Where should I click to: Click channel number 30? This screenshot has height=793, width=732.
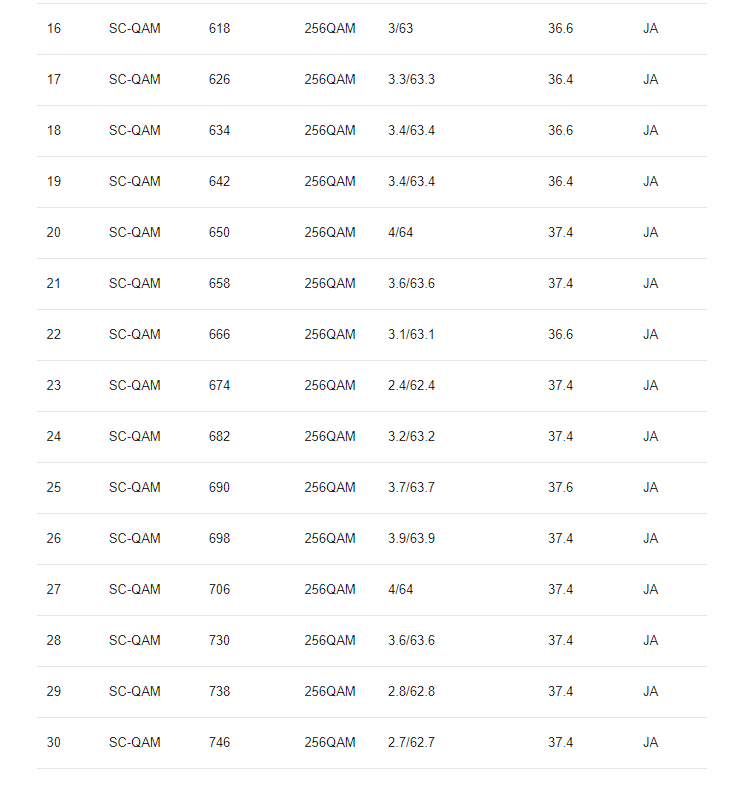click(x=54, y=742)
